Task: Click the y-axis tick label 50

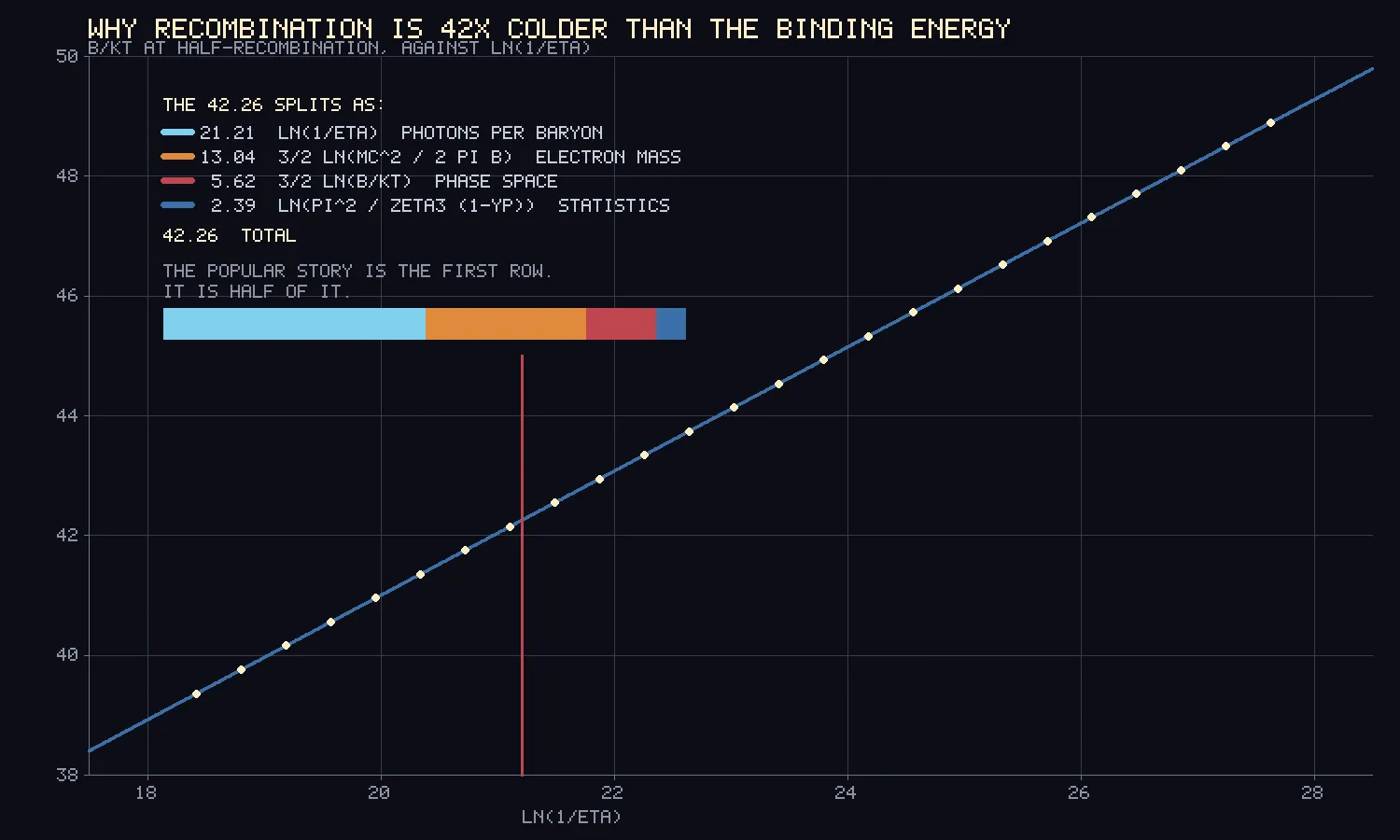Action: click(67, 57)
